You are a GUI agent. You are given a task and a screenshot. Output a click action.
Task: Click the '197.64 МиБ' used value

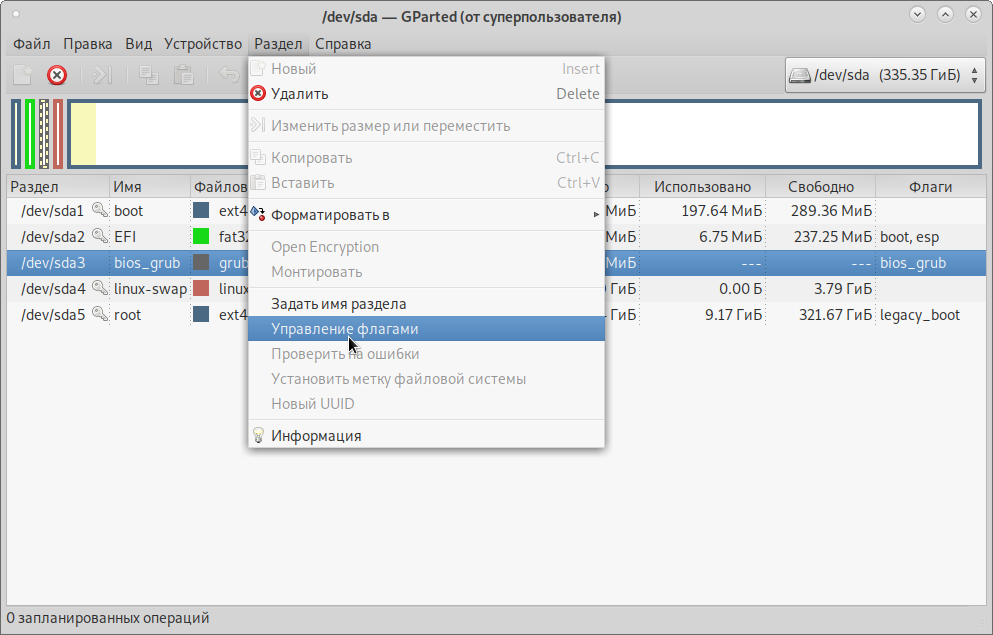[721, 211]
